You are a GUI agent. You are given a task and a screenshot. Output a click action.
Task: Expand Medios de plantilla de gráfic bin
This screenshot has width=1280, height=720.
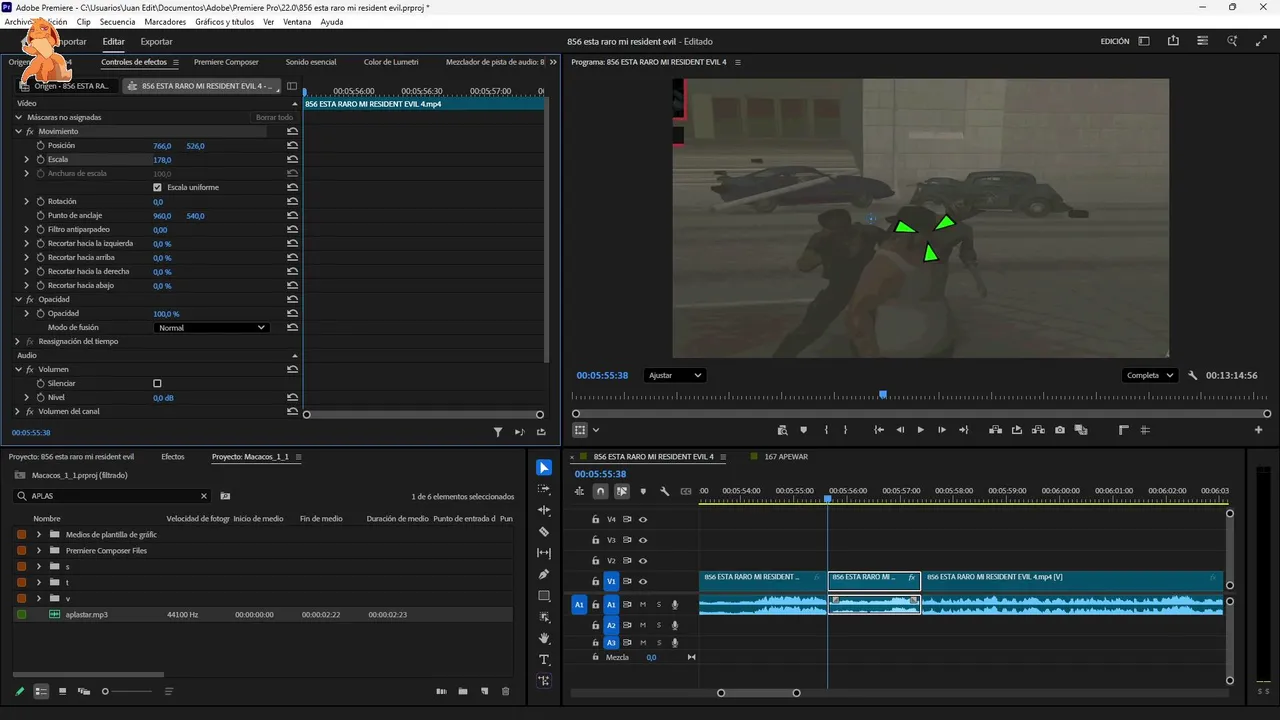click(39, 535)
